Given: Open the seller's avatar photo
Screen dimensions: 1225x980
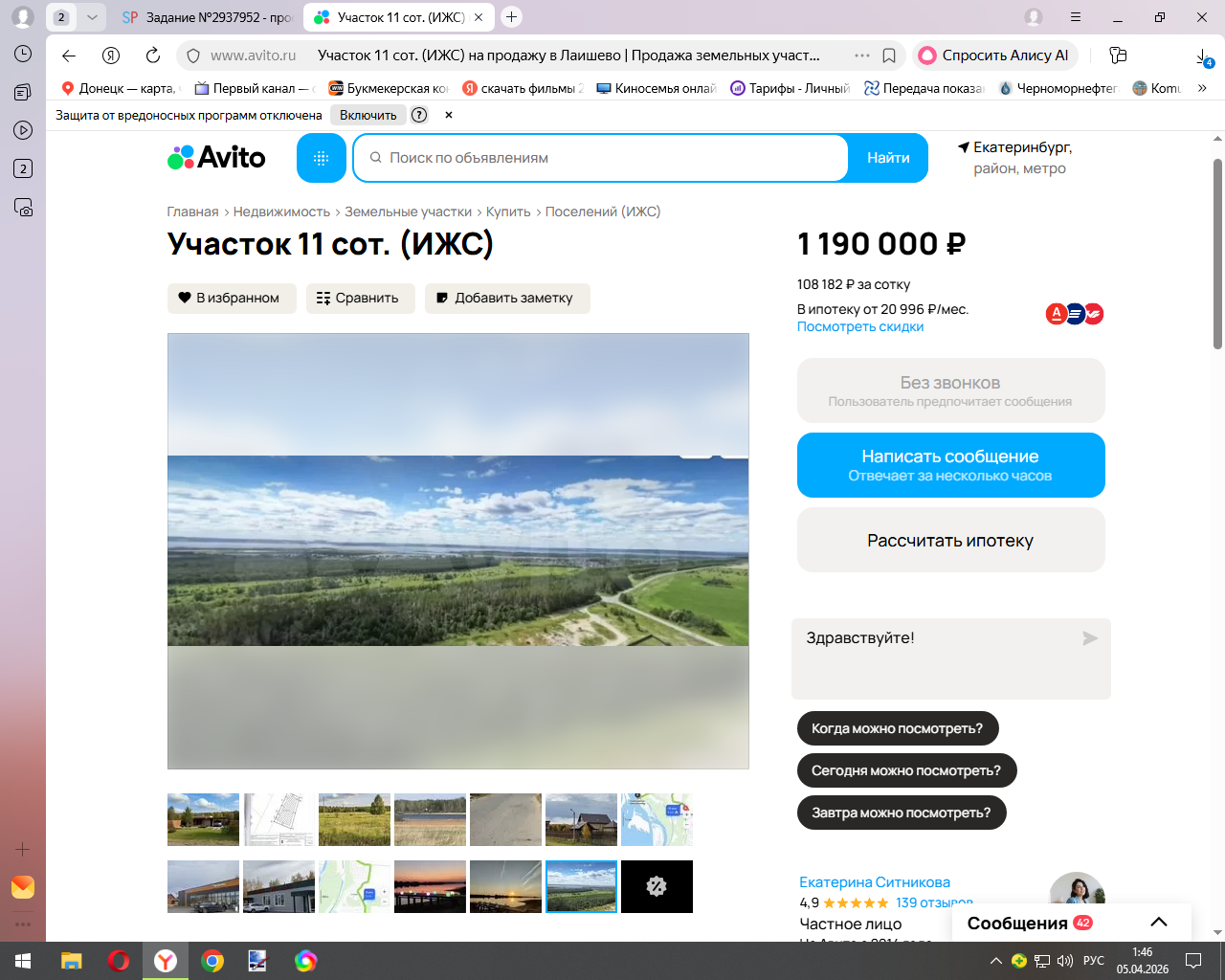Looking at the screenshot, I should tap(1078, 892).
